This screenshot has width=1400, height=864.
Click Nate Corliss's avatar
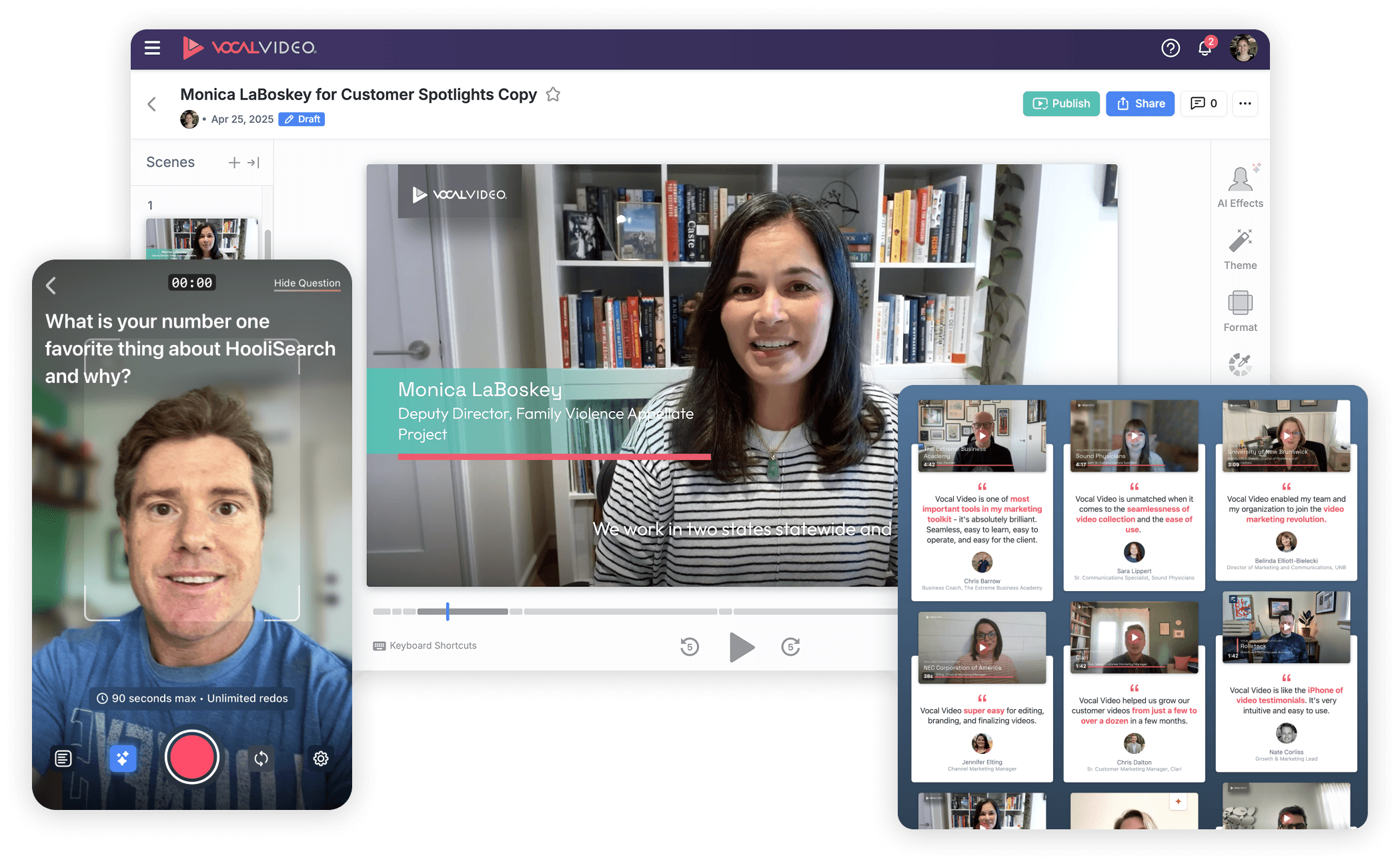[x=1286, y=733]
